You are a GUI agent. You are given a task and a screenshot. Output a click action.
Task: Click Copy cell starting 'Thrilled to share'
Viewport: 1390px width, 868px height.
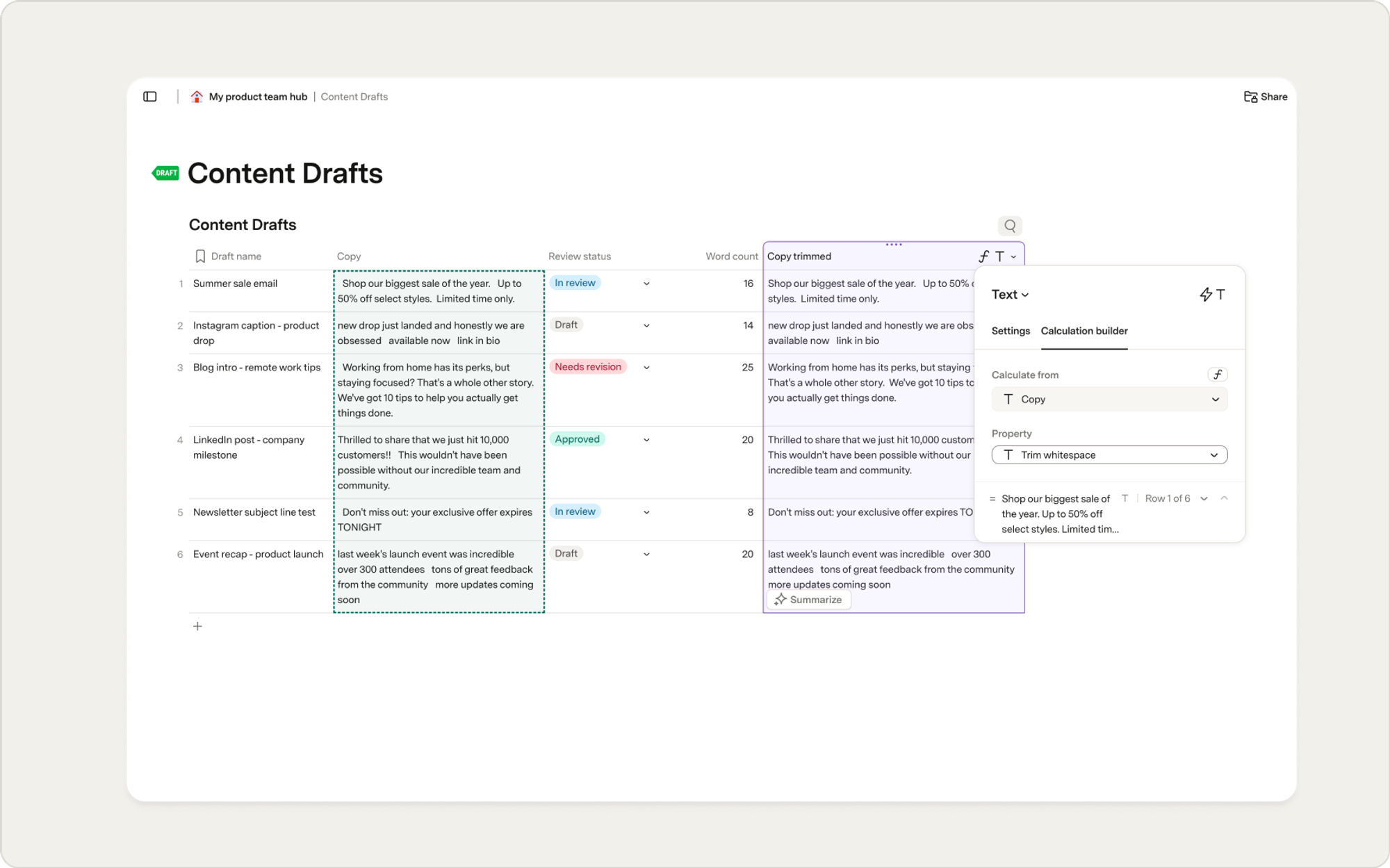tap(439, 462)
